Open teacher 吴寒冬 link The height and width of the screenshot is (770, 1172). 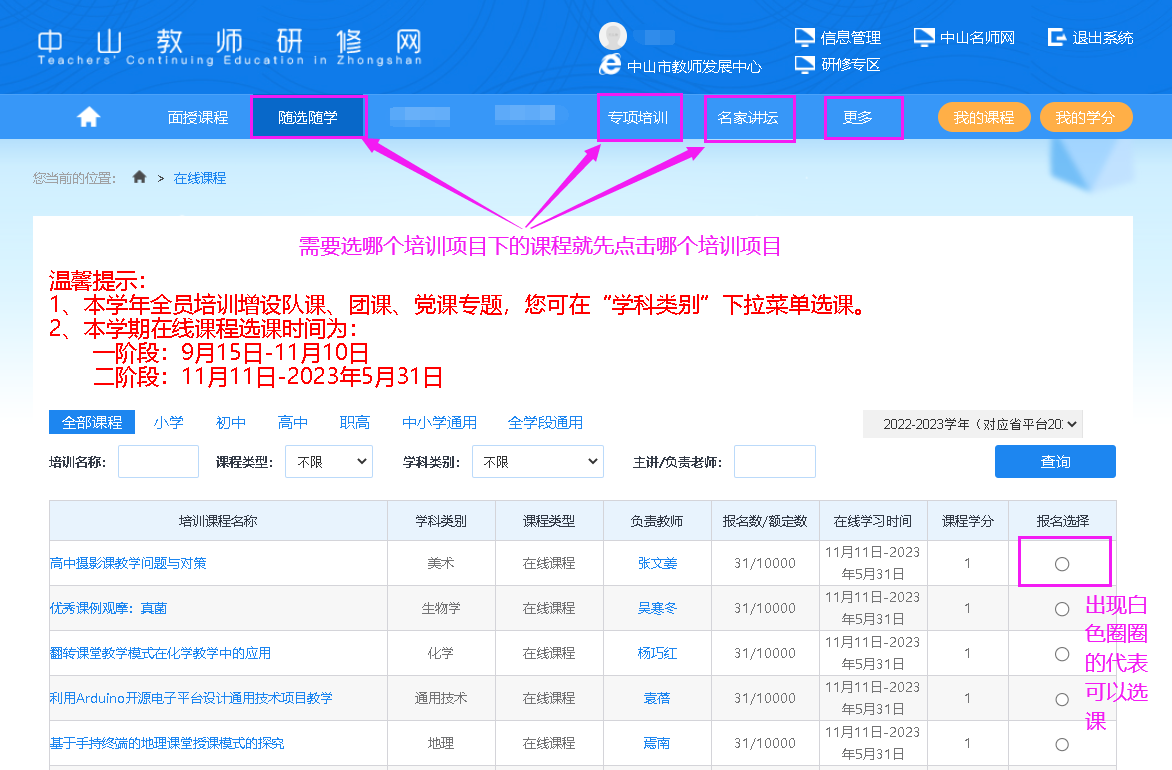657,609
